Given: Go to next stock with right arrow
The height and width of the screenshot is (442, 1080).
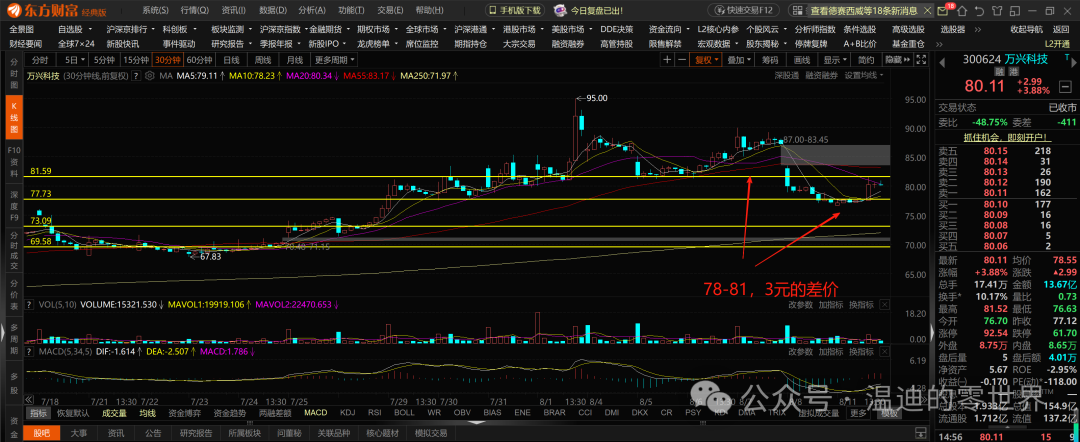Looking at the screenshot, I should 1074,61.
